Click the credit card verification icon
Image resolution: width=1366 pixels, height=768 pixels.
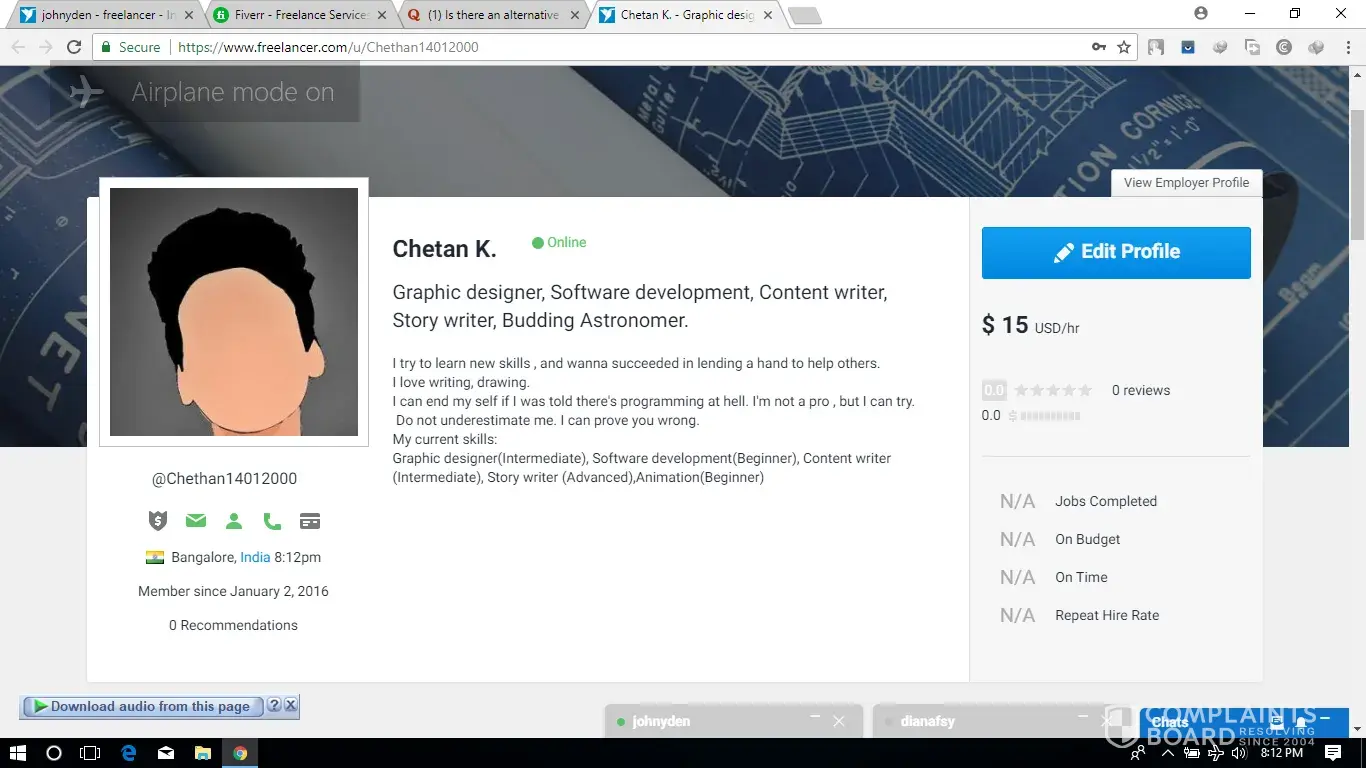[x=310, y=521]
